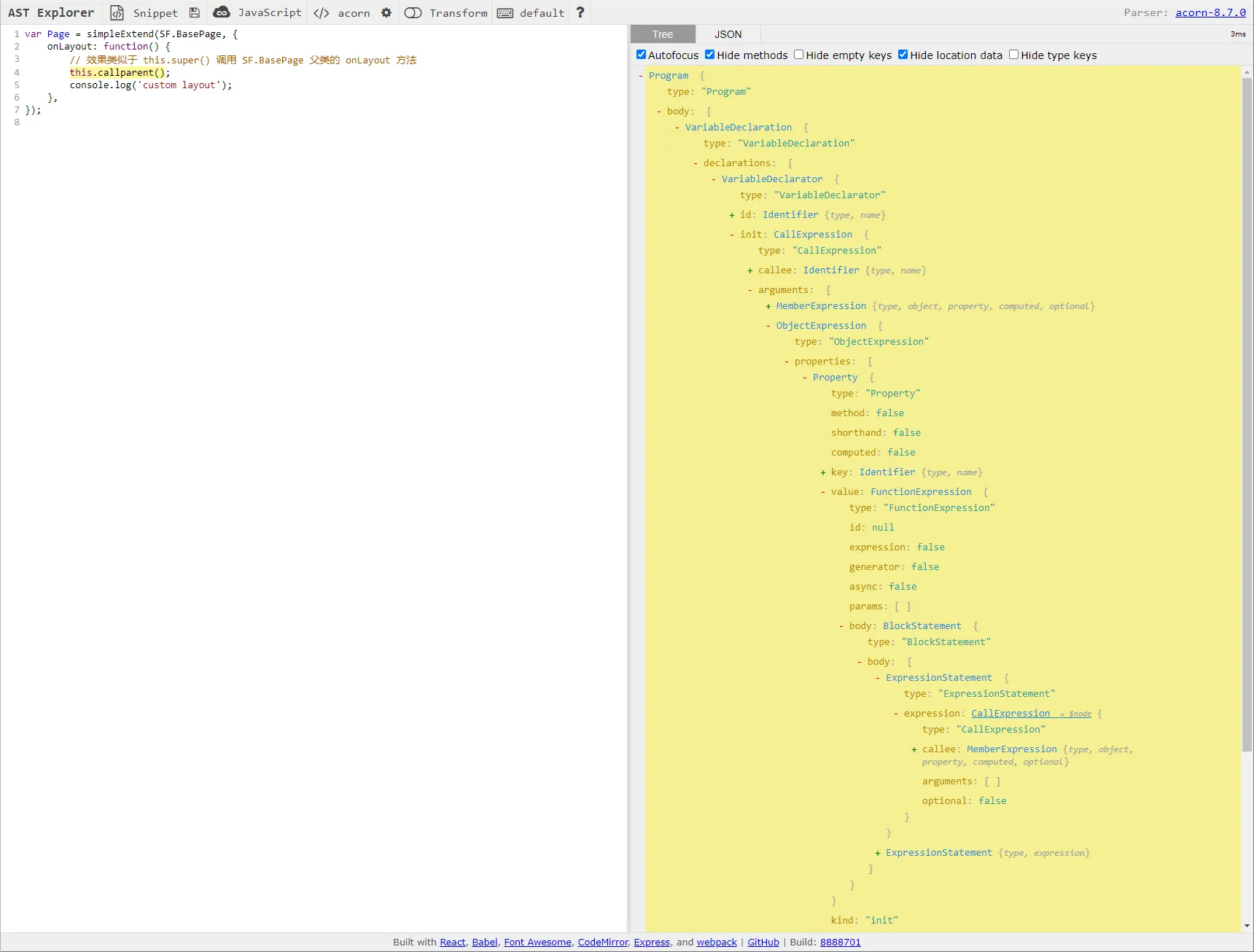This screenshot has width=1254, height=952.
Task: Click the Transform menu label
Action: coord(459,13)
